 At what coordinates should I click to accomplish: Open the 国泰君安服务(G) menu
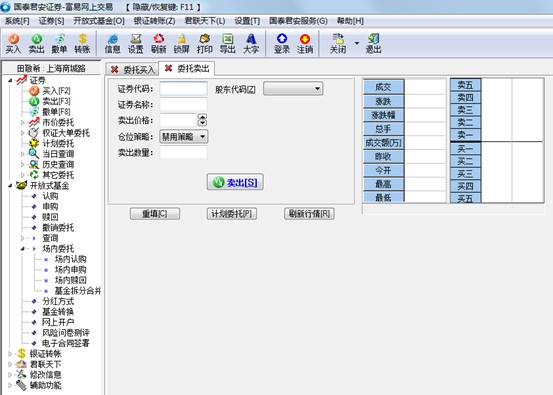pyautogui.click(x=298, y=21)
